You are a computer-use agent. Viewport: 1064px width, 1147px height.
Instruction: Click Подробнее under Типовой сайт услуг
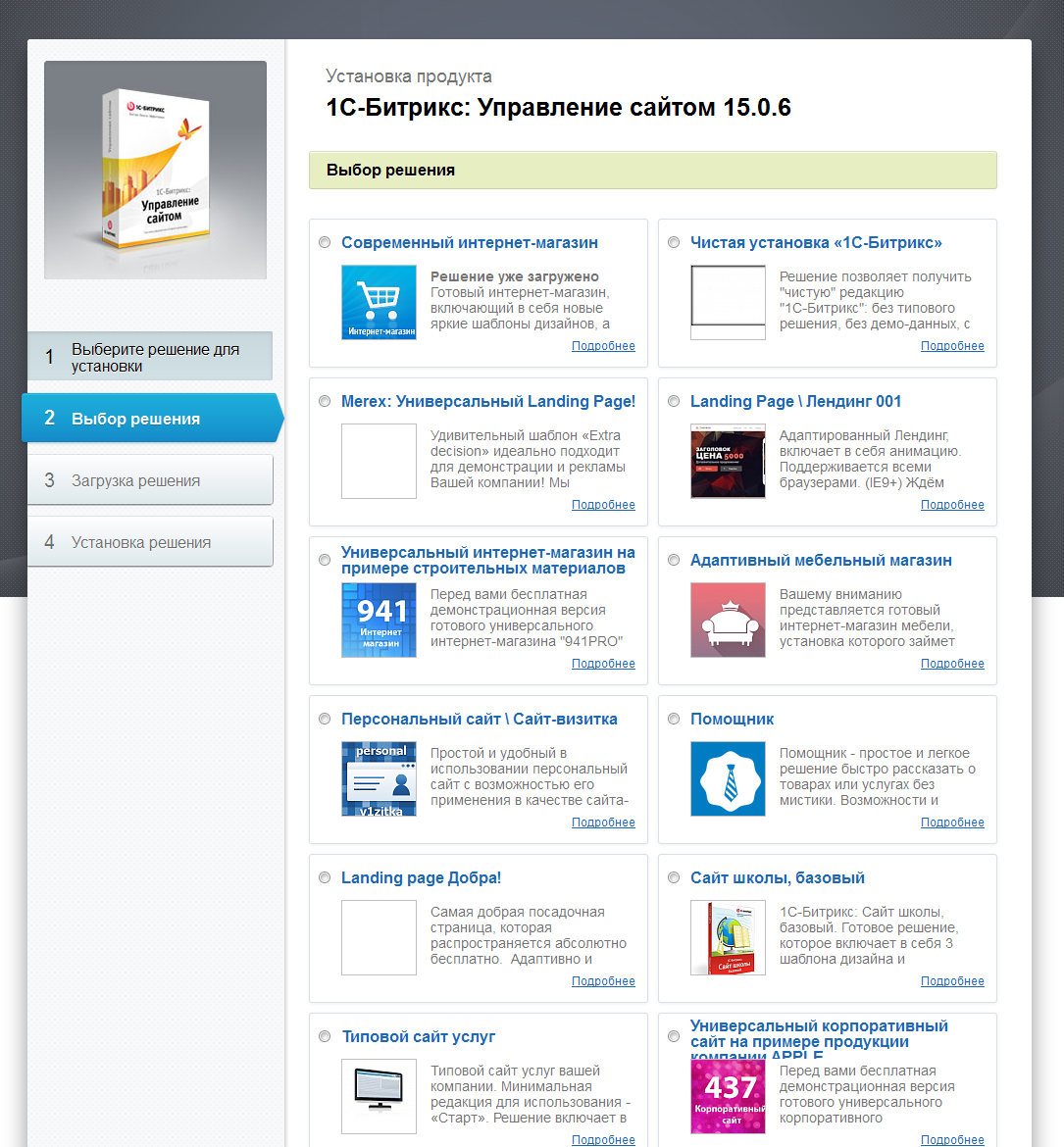click(x=603, y=1140)
